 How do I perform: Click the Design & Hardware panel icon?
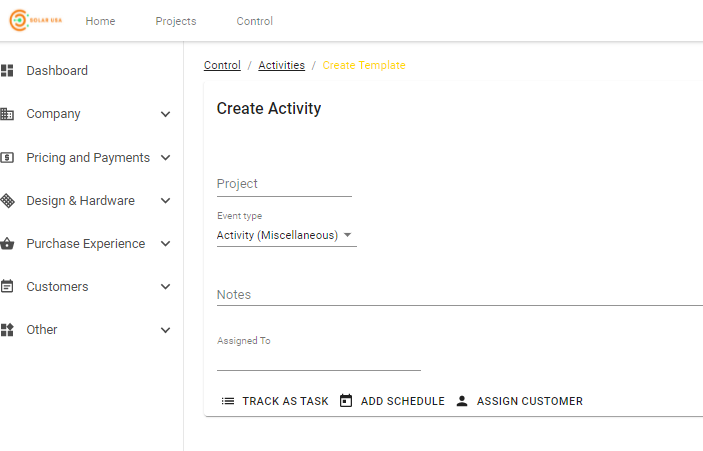tap(7, 200)
